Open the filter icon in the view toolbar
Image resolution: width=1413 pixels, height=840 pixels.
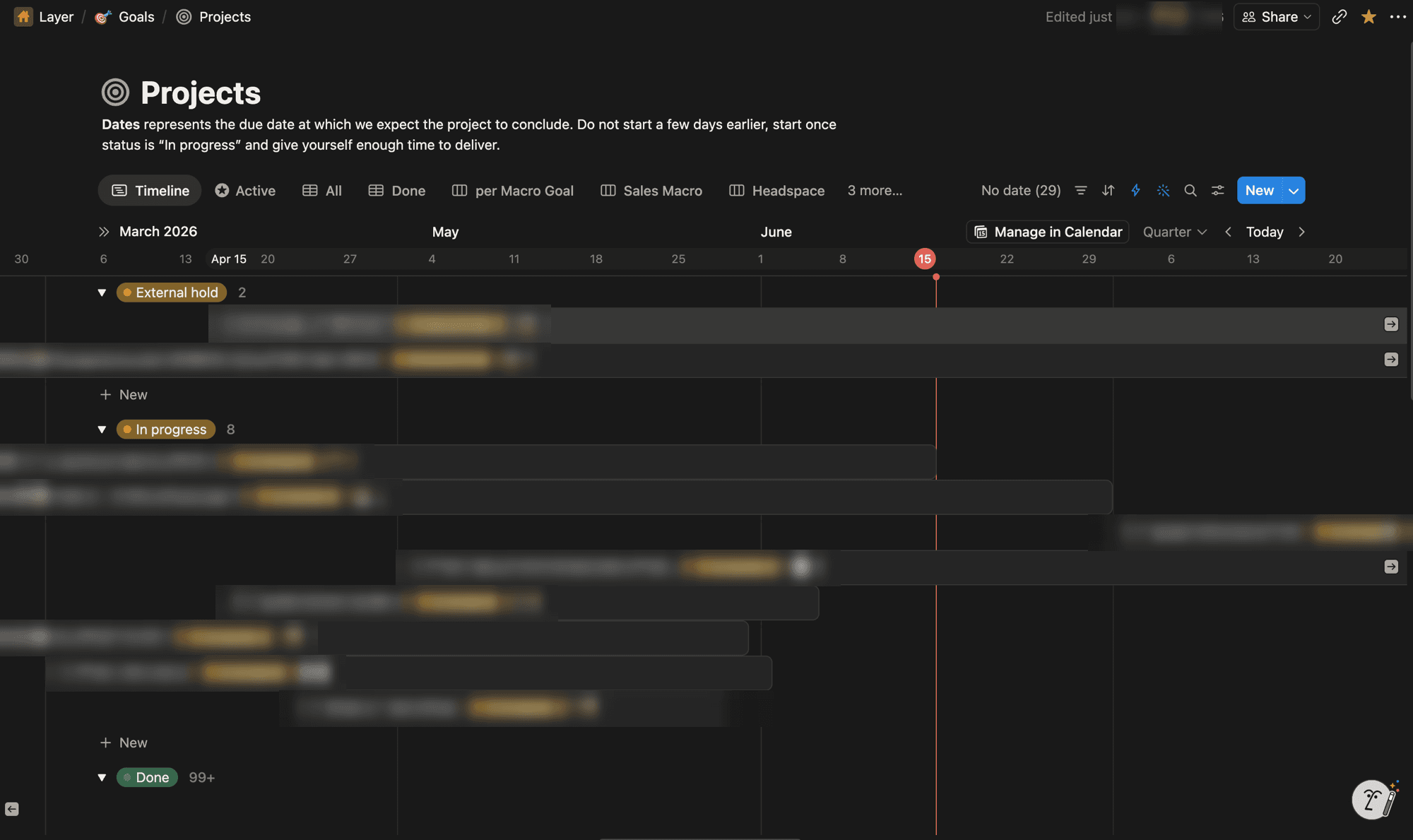coord(1080,190)
